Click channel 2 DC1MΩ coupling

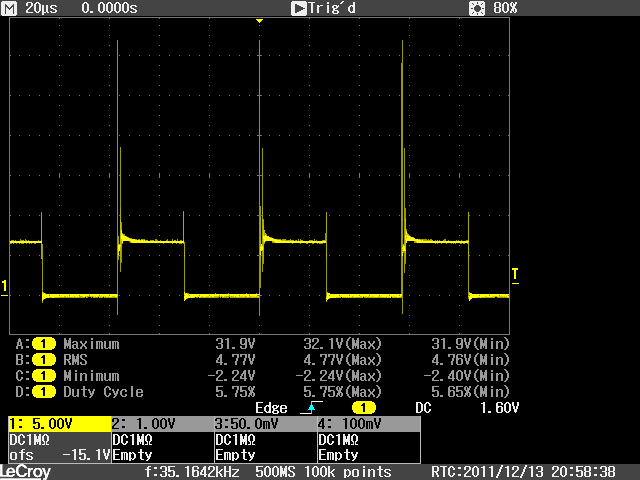coord(133,440)
